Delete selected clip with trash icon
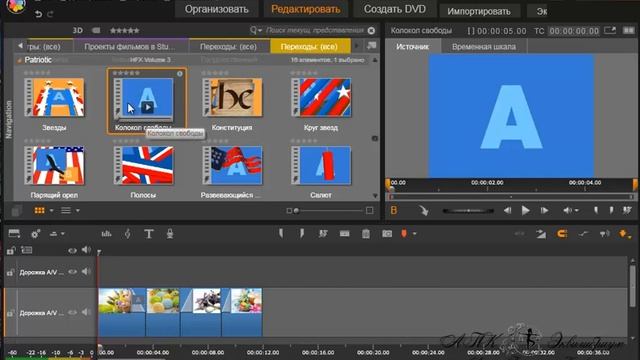 tap(366, 233)
